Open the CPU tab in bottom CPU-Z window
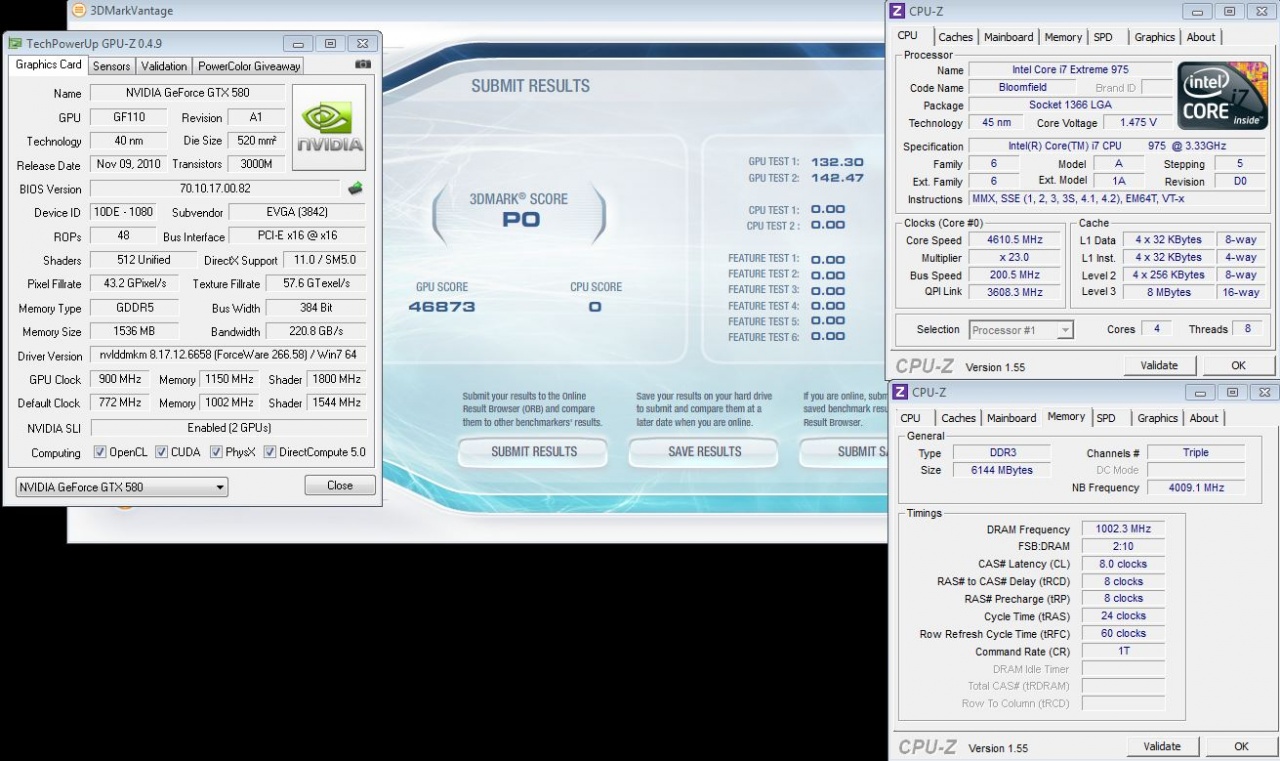This screenshot has height=761, width=1280. (x=911, y=418)
